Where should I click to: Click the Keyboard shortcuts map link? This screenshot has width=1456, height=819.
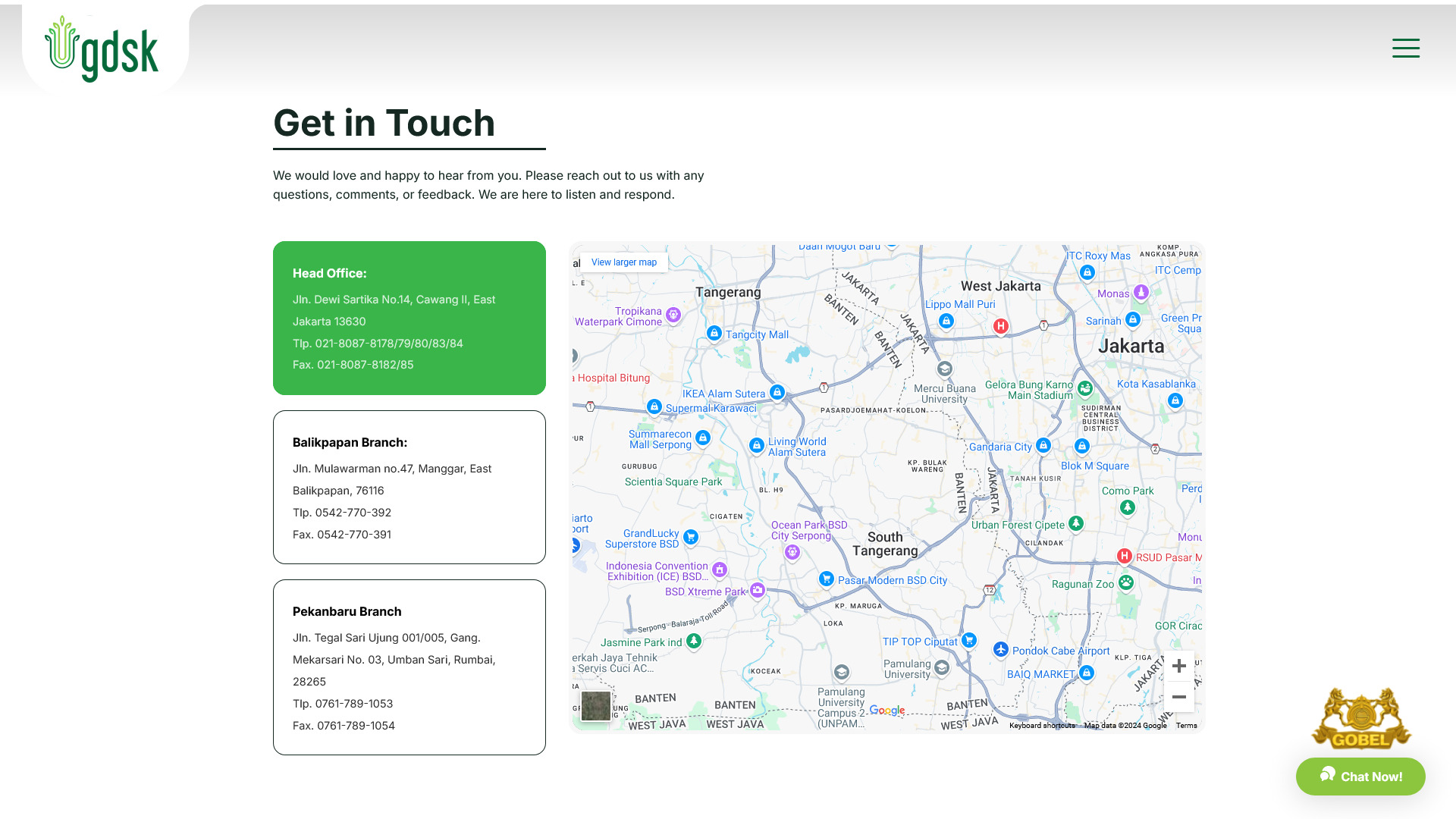(x=1042, y=726)
